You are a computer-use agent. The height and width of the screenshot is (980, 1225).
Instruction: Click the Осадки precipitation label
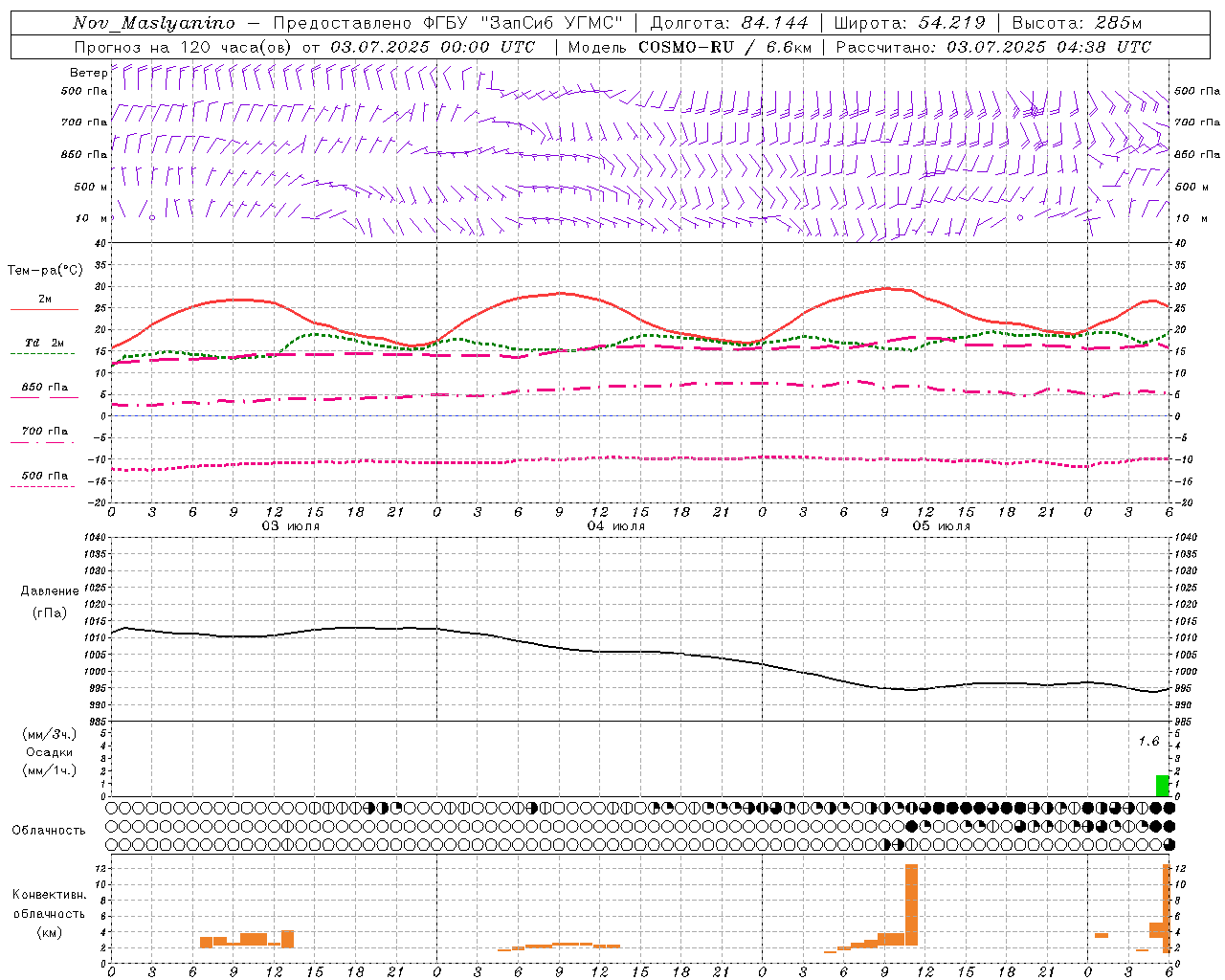50,752
